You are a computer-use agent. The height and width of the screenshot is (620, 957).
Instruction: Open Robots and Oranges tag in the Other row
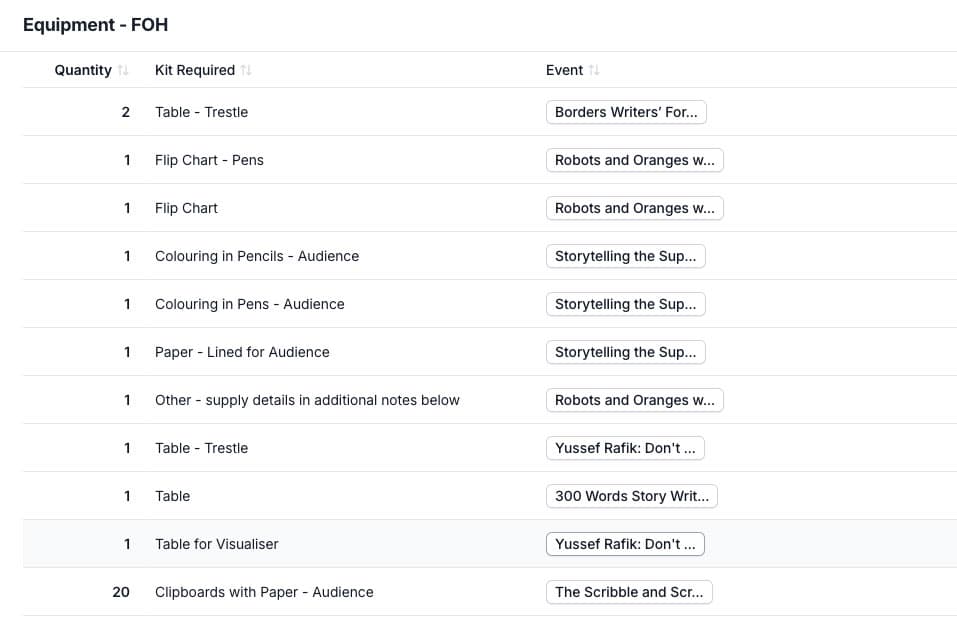(x=635, y=400)
